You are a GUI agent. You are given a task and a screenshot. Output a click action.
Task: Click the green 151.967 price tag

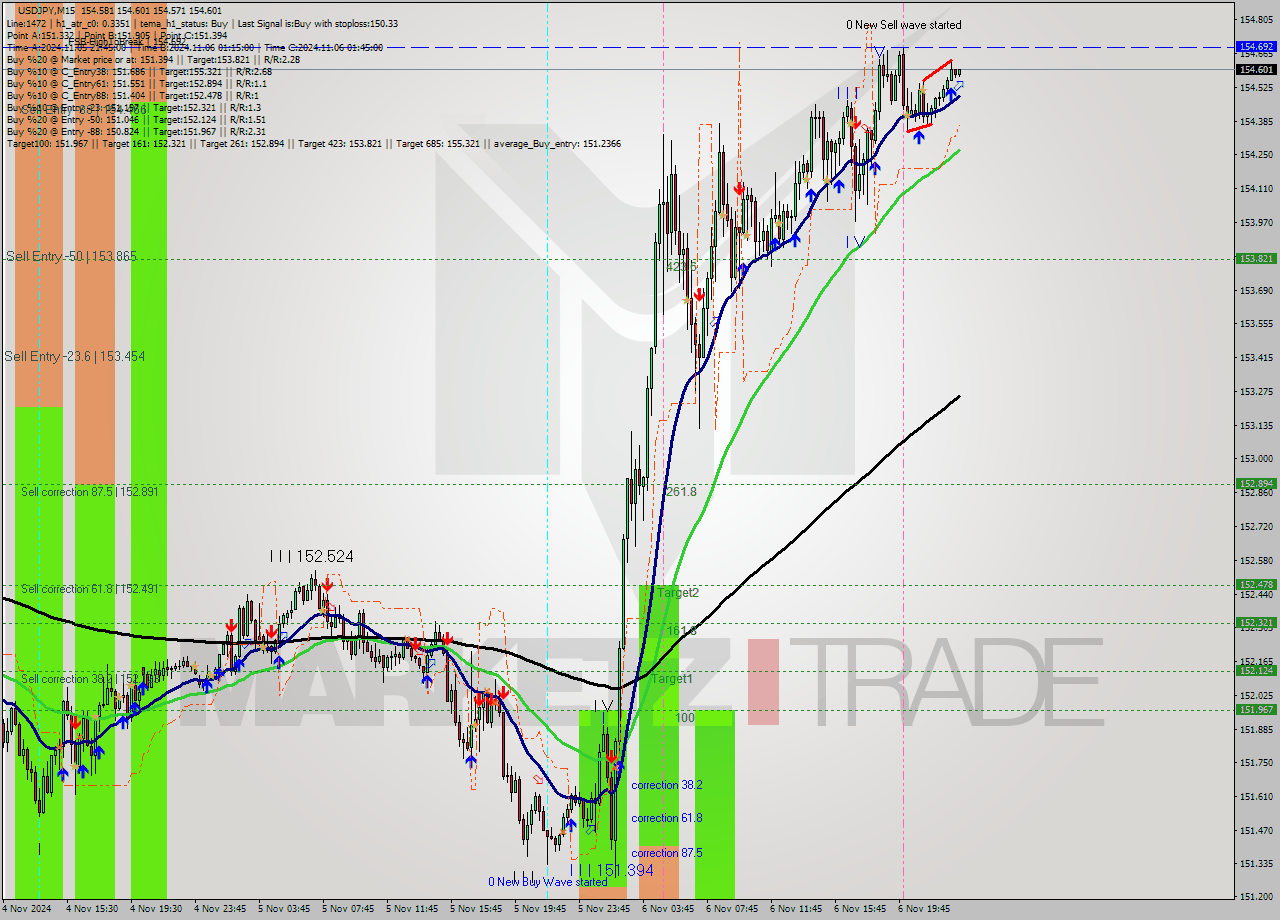tap(1256, 709)
